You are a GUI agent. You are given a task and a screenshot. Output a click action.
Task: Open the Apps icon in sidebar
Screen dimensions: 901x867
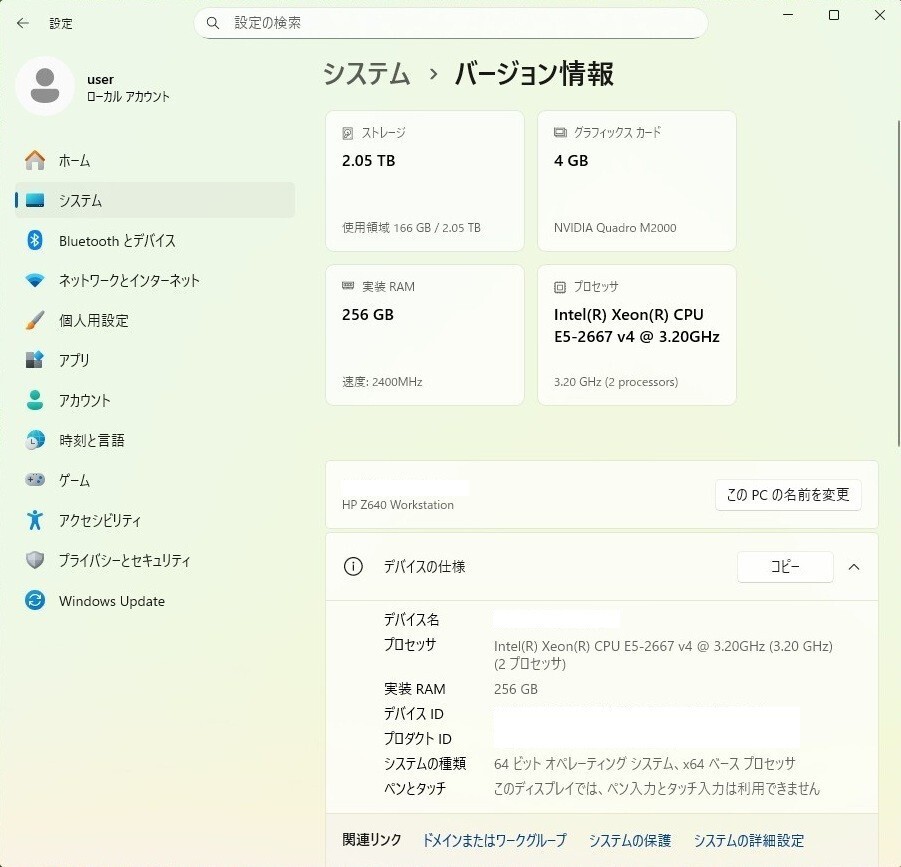pyautogui.click(x=35, y=360)
